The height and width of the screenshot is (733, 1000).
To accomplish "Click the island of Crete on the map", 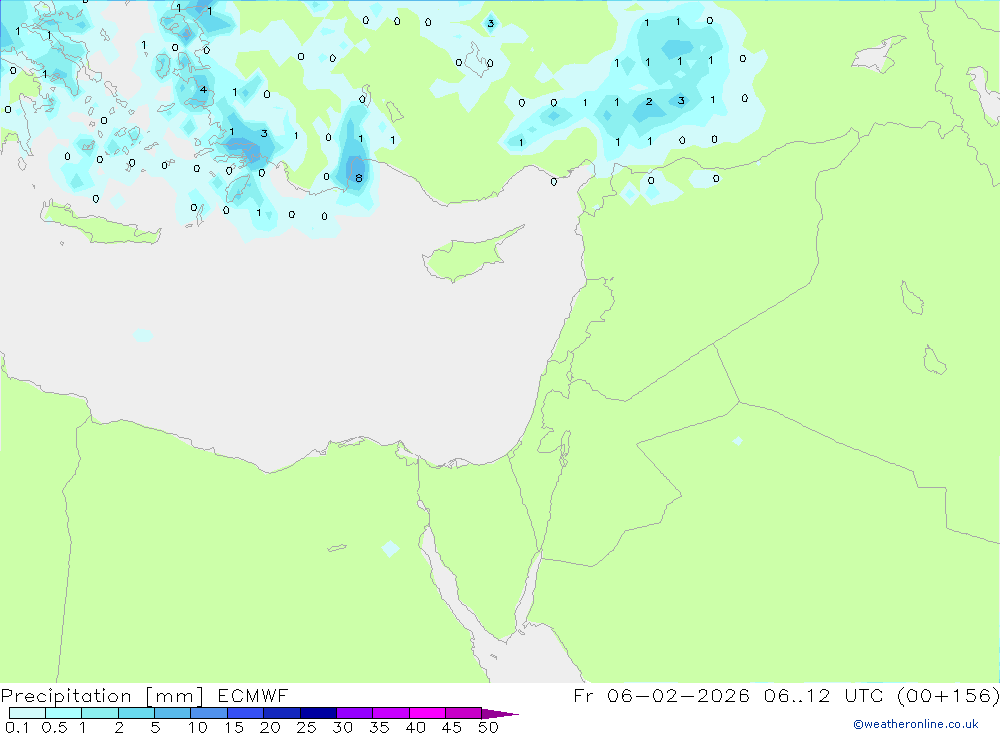I will tap(99, 224).
